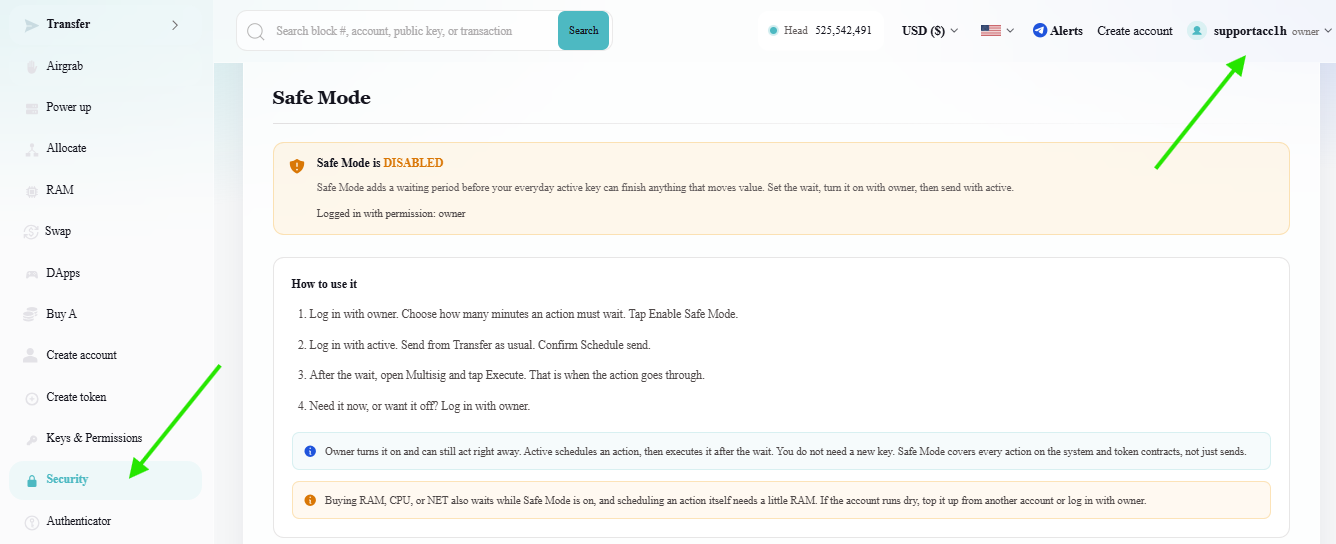
Task: Open the supportacc1h owner account dropdown
Action: [1260, 31]
